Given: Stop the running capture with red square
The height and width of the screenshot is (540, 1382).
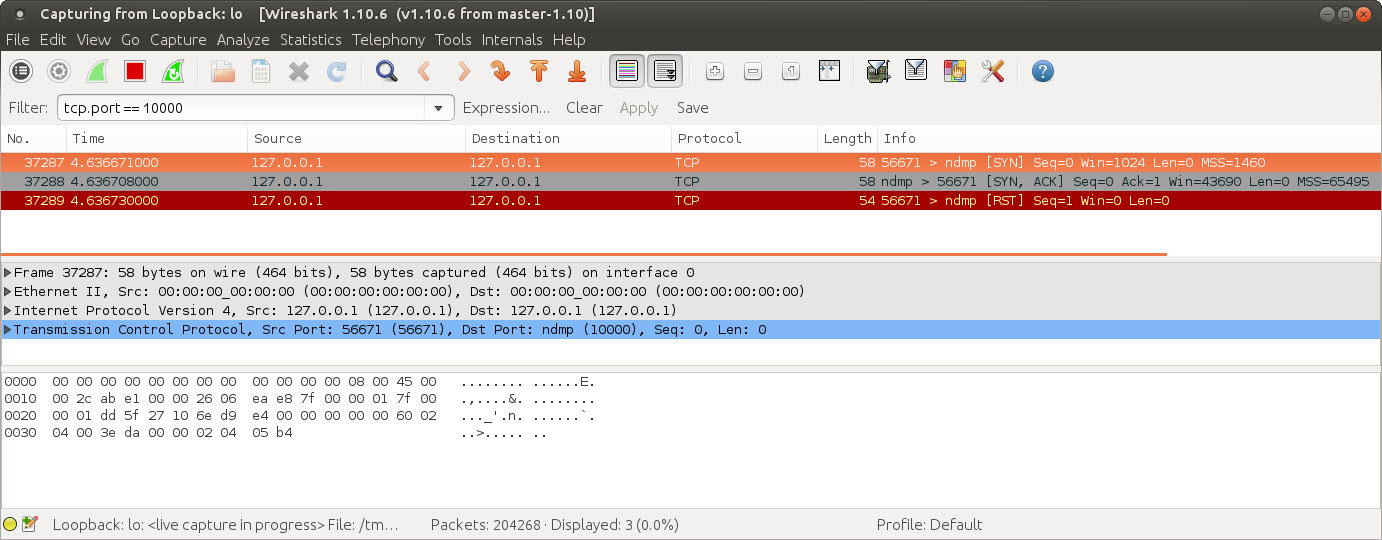Looking at the screenshot, I should [135, 71].
